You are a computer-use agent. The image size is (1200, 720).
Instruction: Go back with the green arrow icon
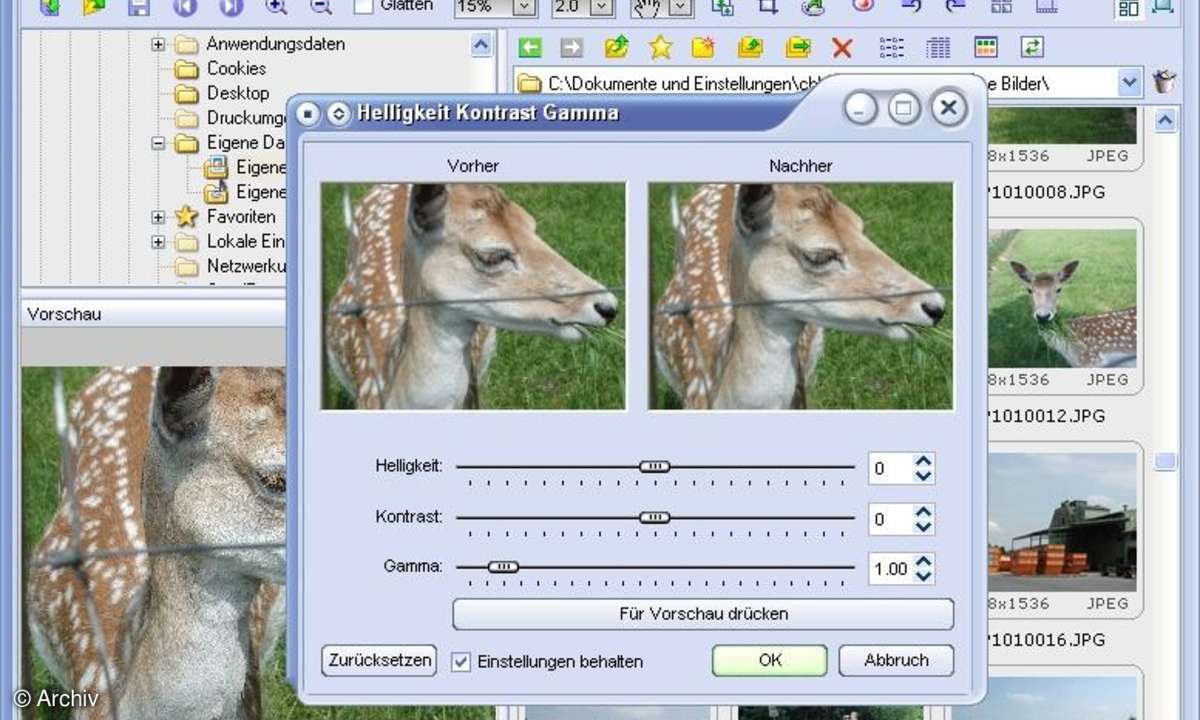click(530, 47)
